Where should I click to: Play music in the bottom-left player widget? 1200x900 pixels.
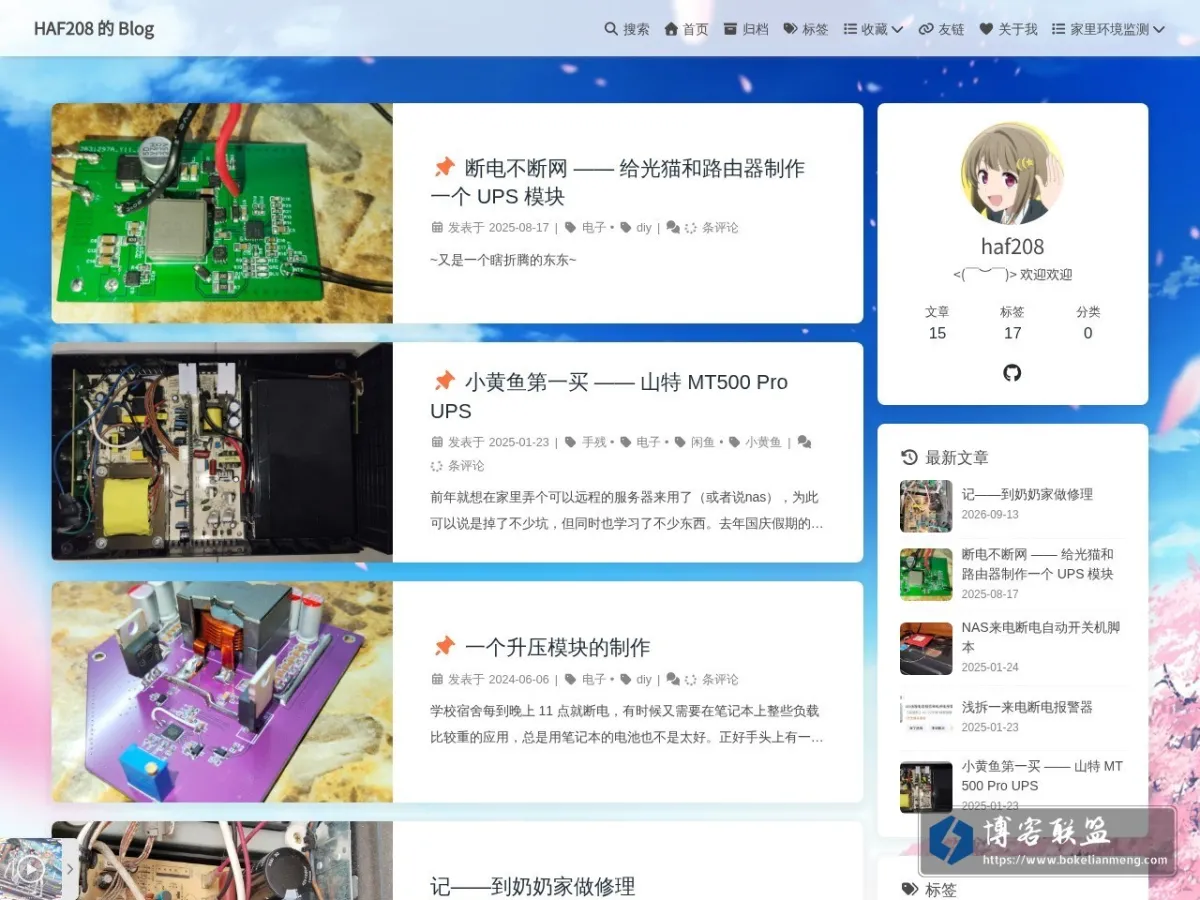[30, 869]
